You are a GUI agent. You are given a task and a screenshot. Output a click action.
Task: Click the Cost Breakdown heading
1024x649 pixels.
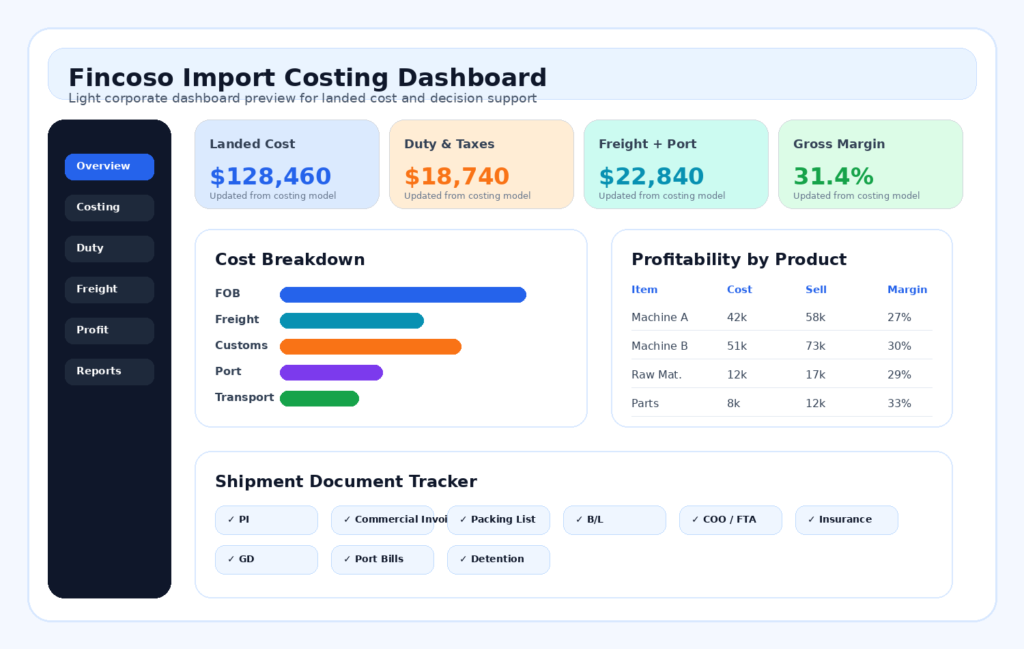(290, 260)
